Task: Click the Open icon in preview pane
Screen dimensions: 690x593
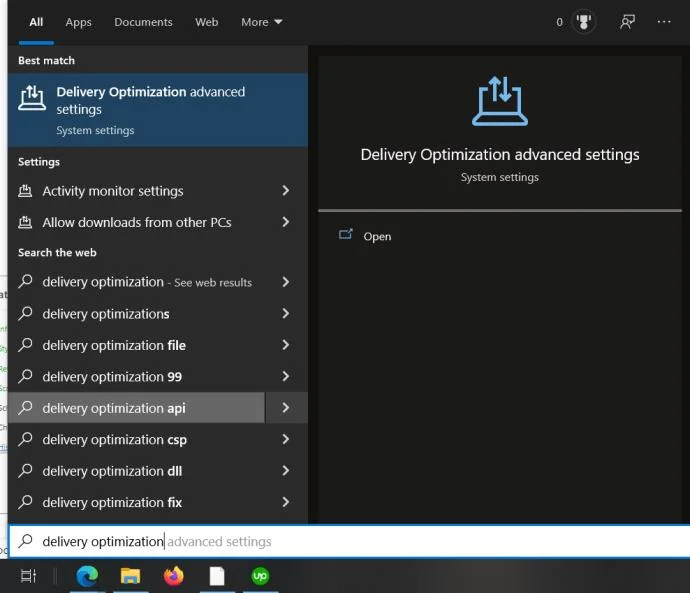Action: [x=346, y=234]
